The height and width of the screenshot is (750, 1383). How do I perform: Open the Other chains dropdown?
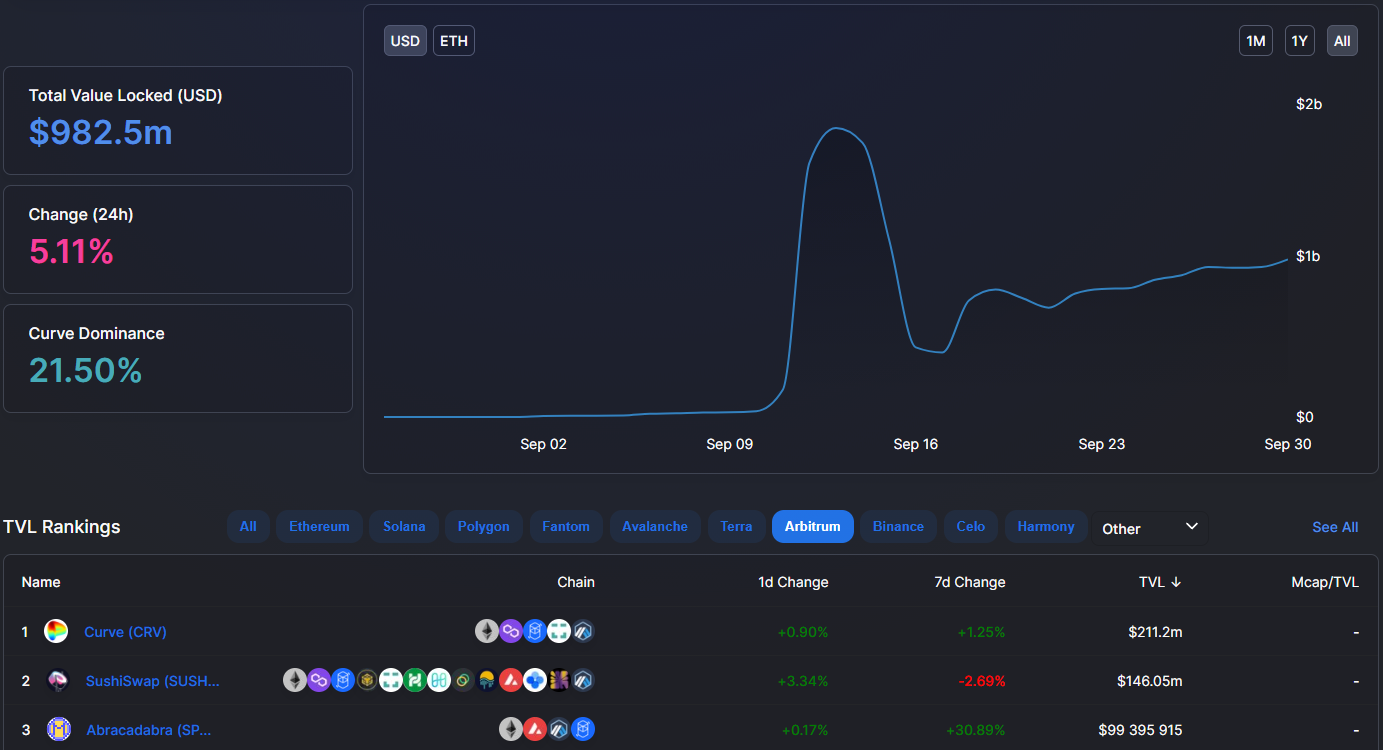click(x=1149, y=528)
